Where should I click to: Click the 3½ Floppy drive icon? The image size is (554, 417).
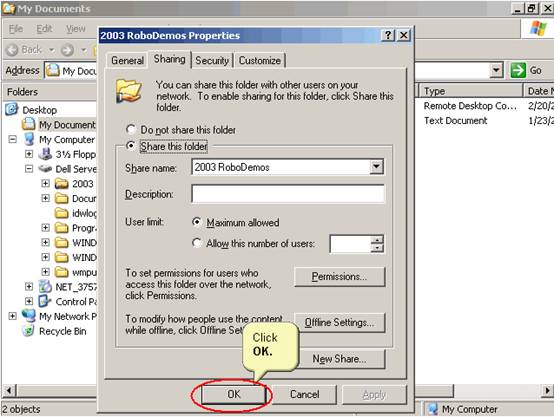point(45,154)
